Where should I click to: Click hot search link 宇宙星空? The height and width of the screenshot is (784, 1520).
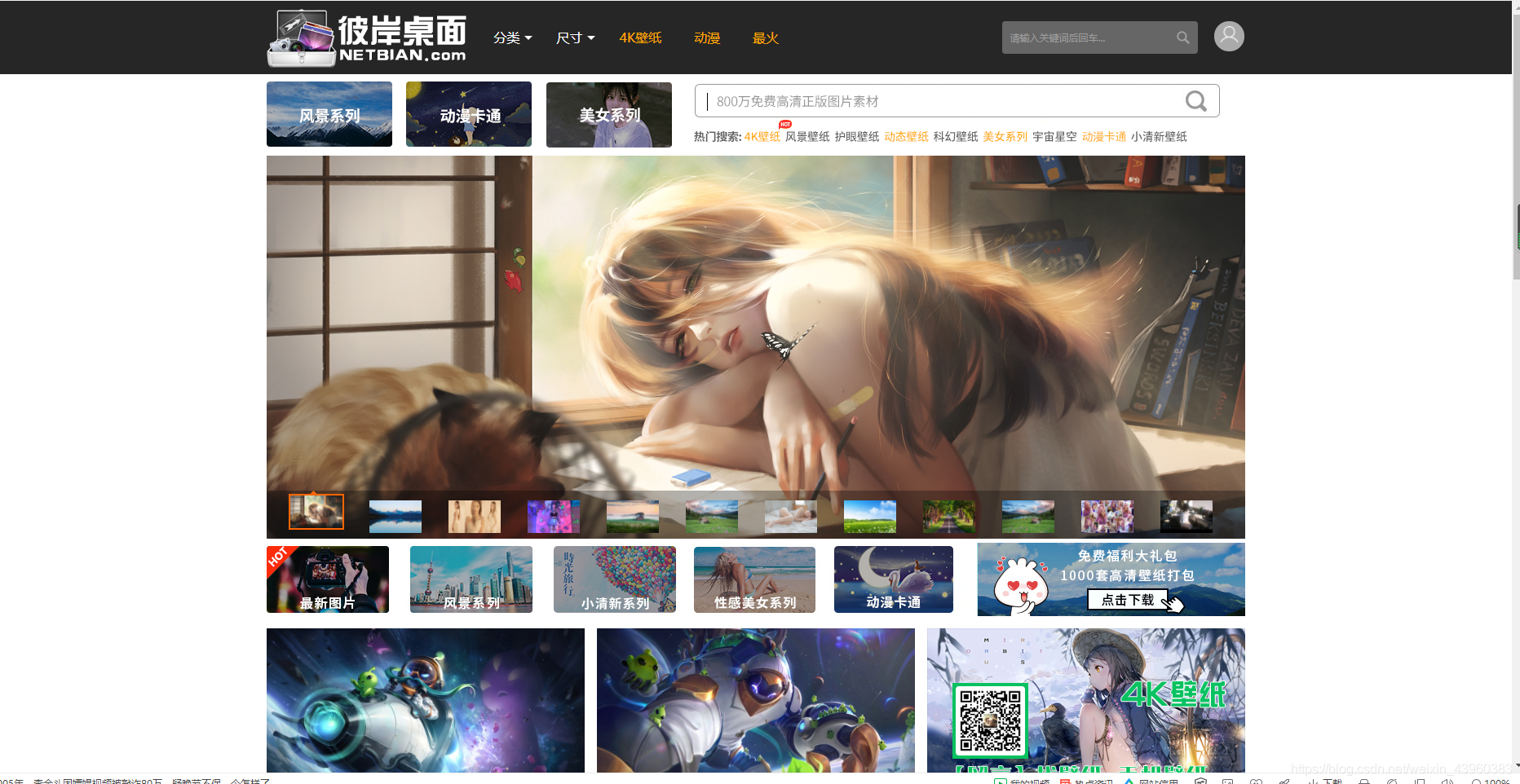tap(1054, 136)
